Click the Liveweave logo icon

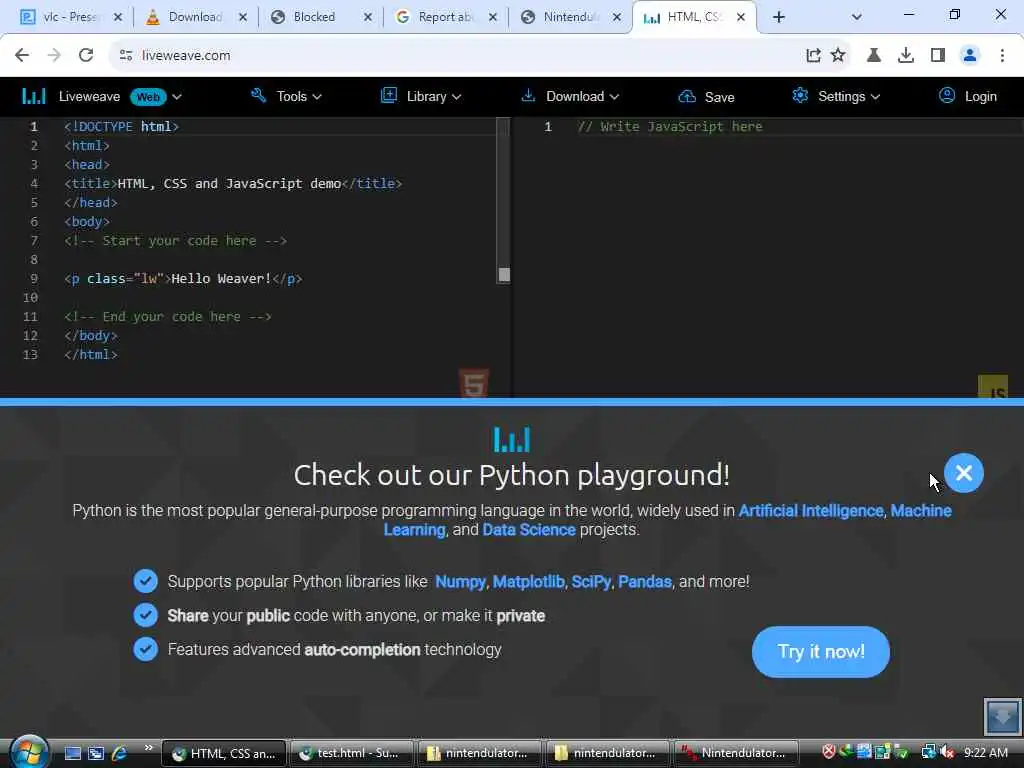[x=33, y=97]
